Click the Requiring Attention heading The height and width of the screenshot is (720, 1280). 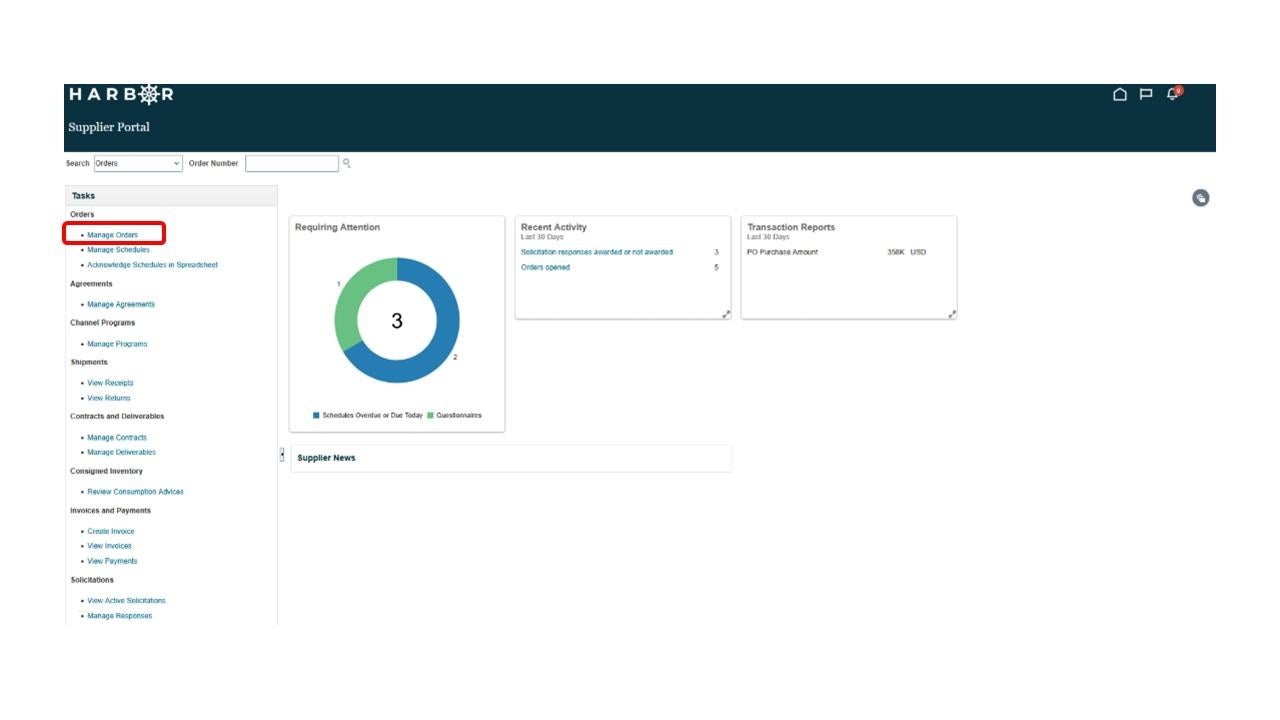click(337, 227)
